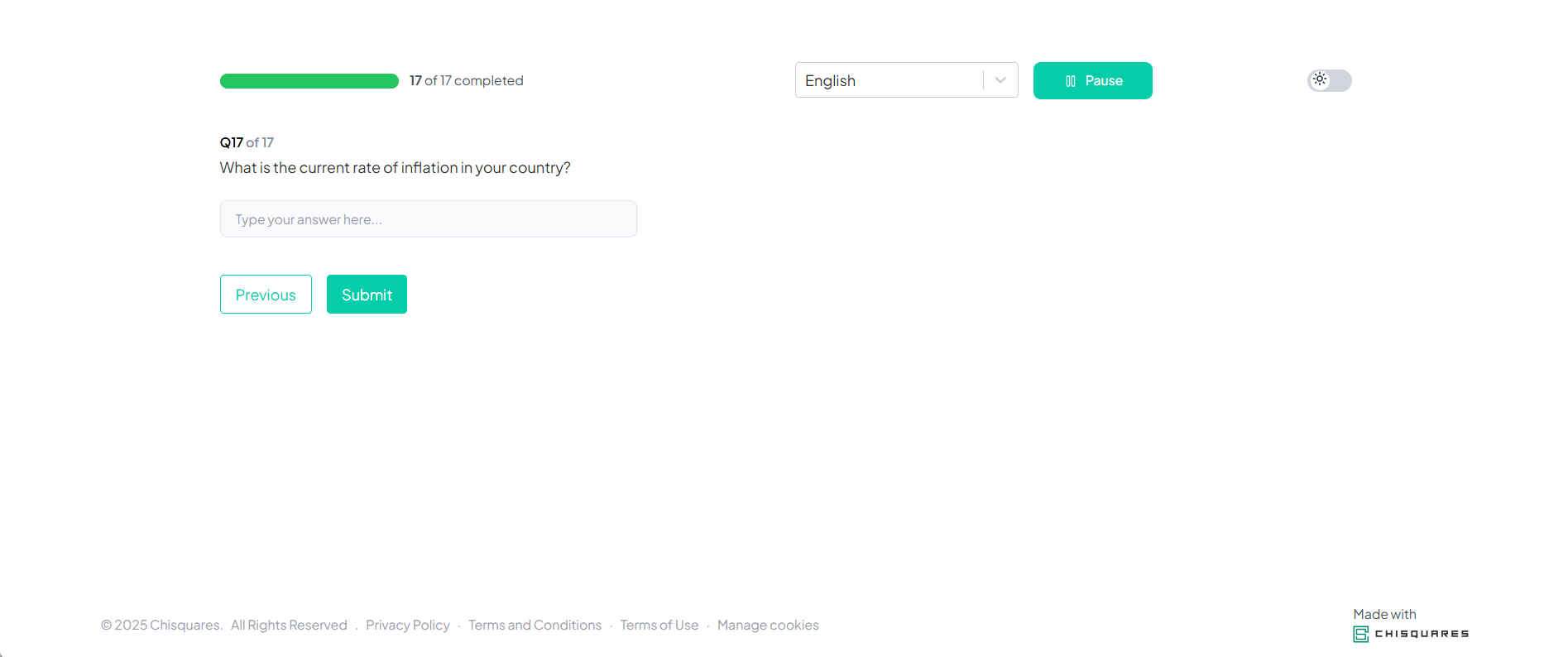Click the sun icon on the theme switch
1568x657 pixels.
pyautogui.click(x=1320, y=79)
